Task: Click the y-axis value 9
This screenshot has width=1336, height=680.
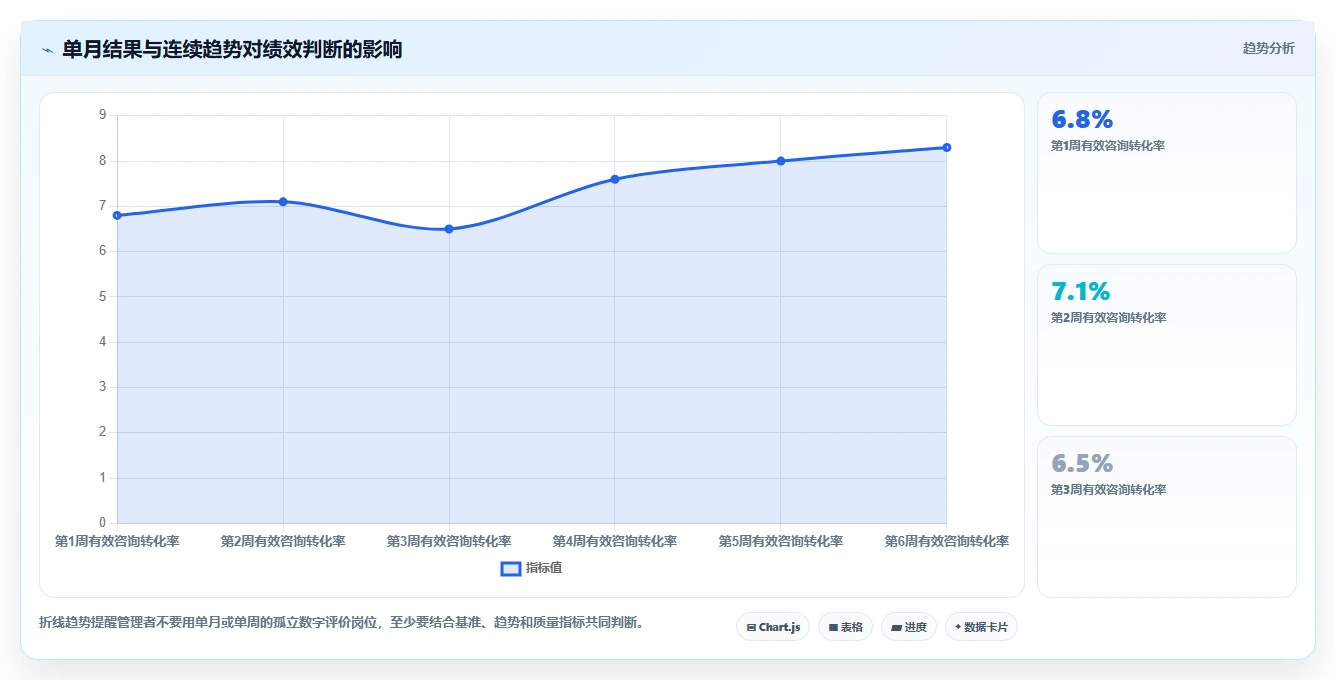Action: 102,115
